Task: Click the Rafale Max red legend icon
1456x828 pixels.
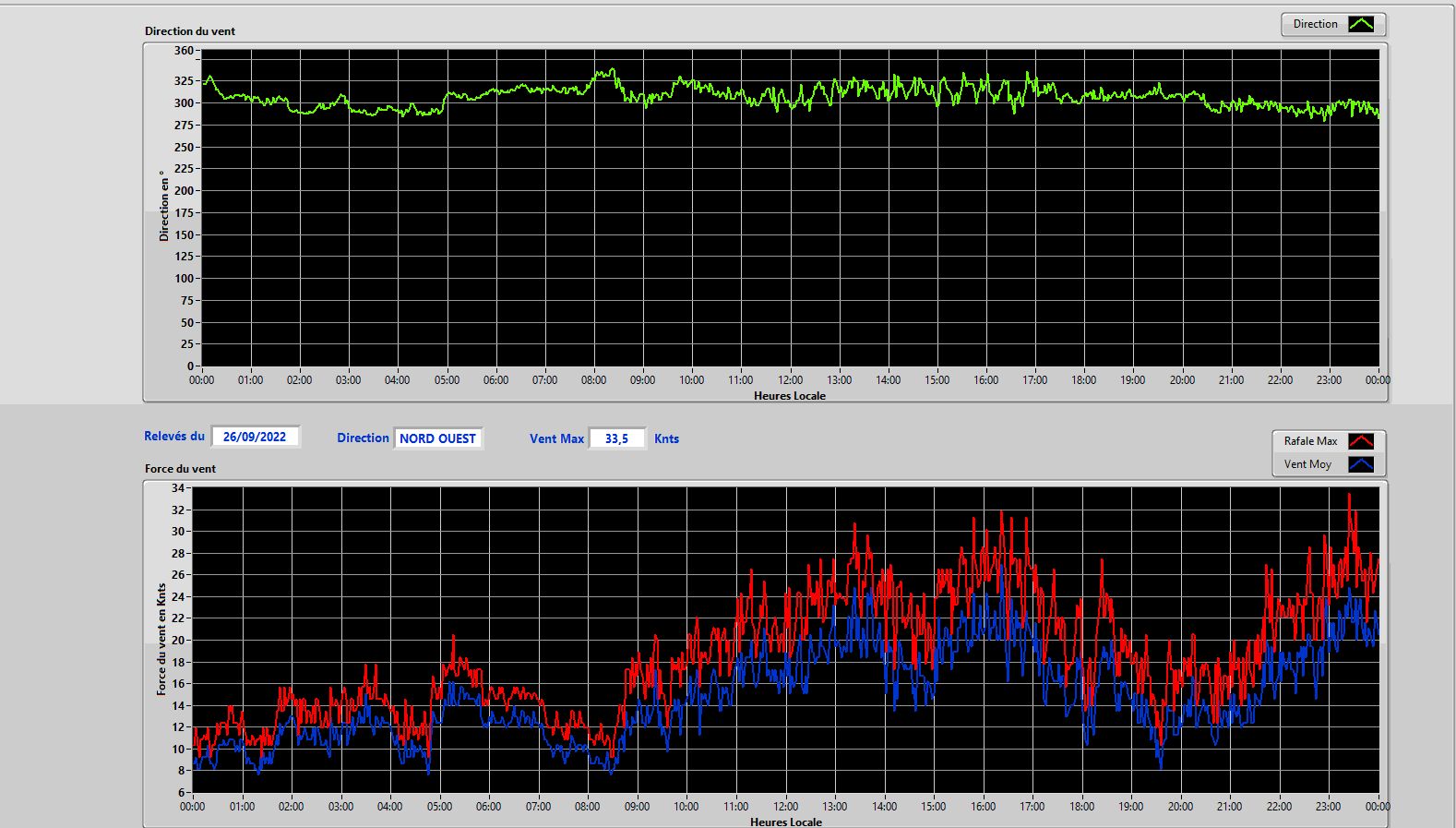Action: tap(1361, 441)
